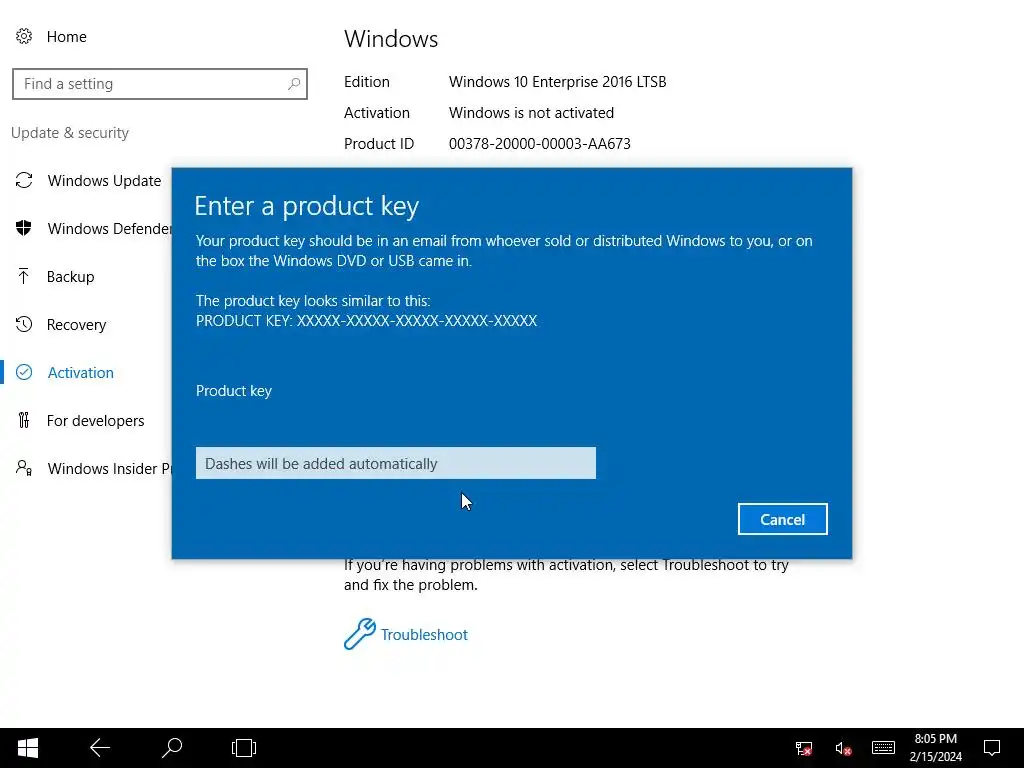
Task: Focus the Find a setting search box
Action: (x=160, y=84)
